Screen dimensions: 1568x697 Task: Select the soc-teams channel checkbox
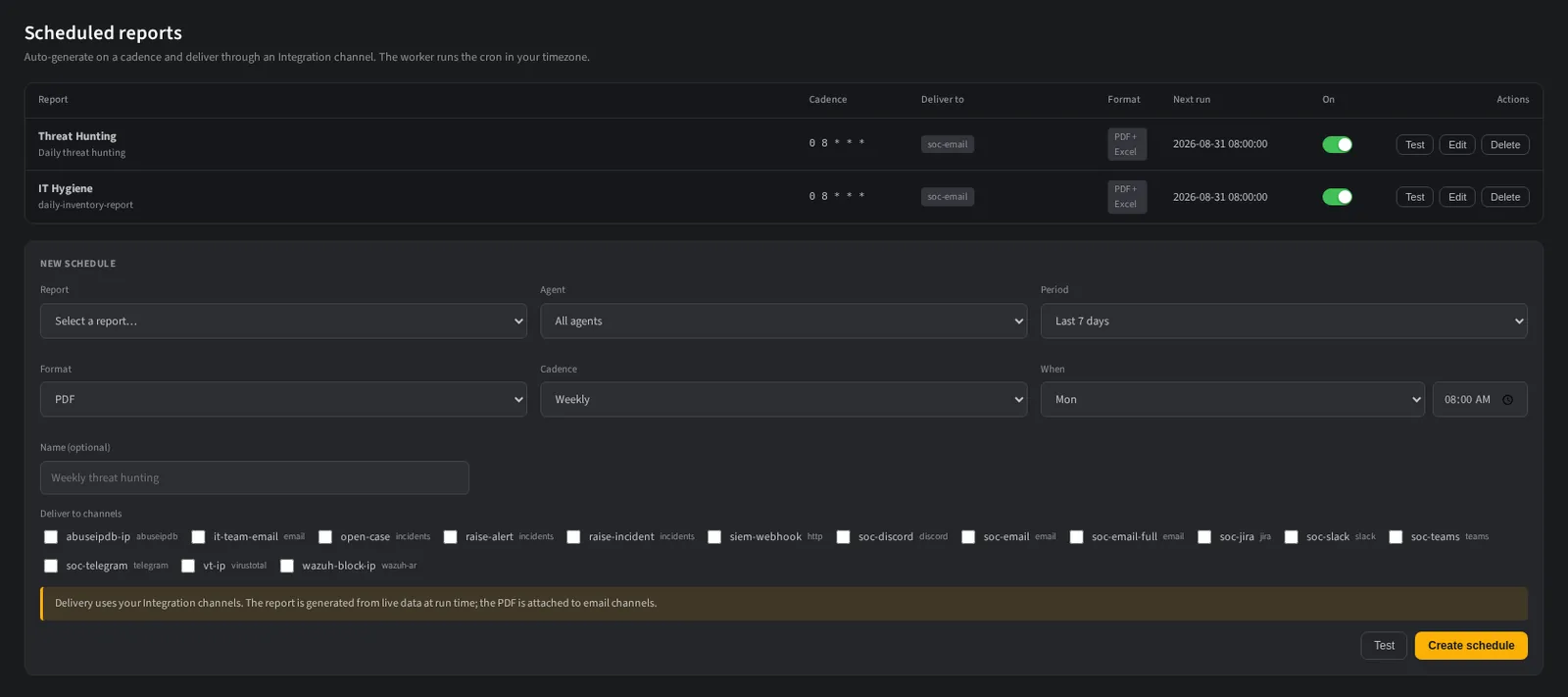(1396, 537)
